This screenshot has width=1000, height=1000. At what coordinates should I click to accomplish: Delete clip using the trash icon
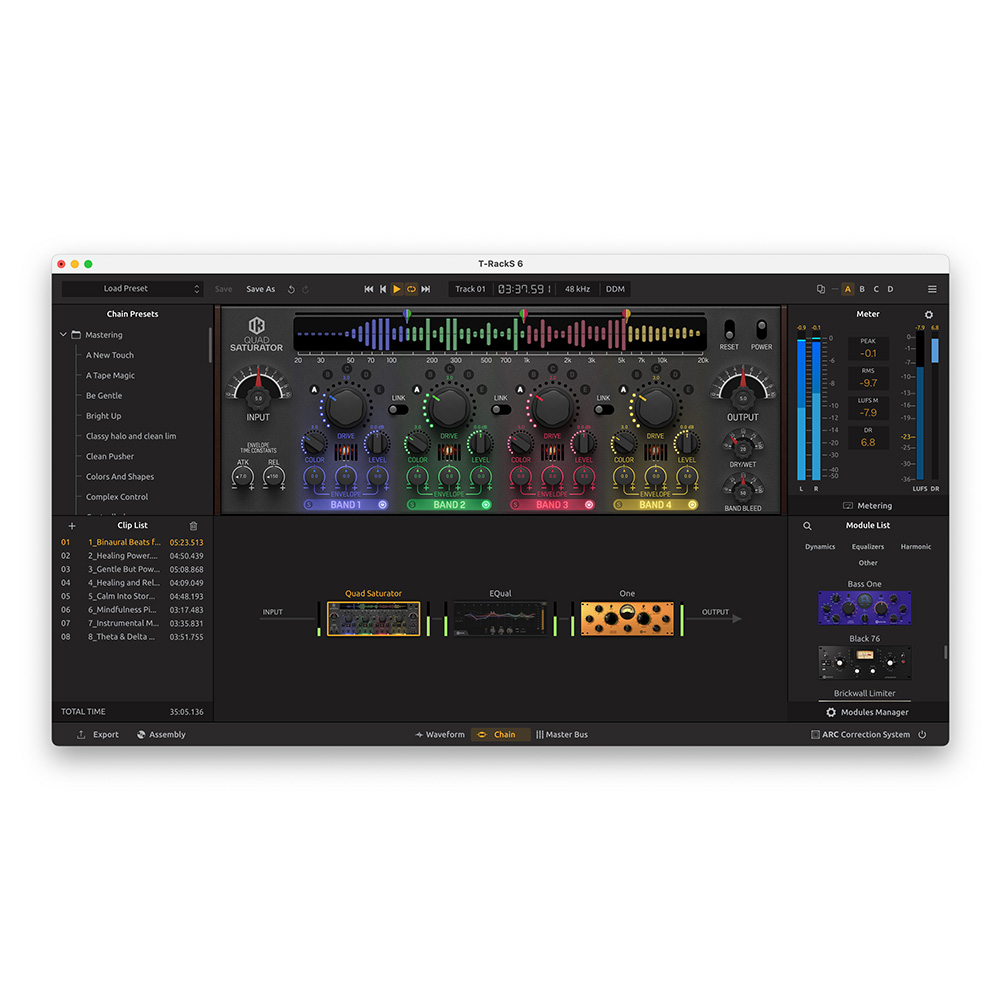tap(193, 526)
